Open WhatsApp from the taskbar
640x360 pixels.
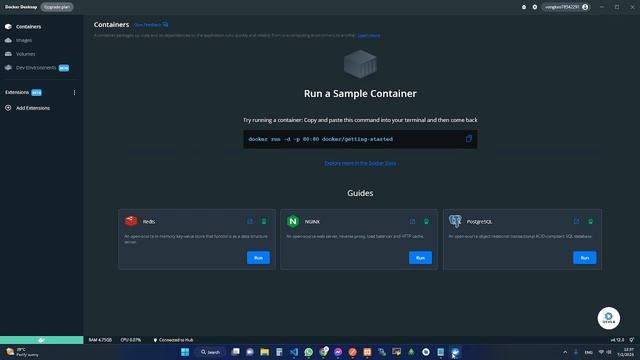309,352
